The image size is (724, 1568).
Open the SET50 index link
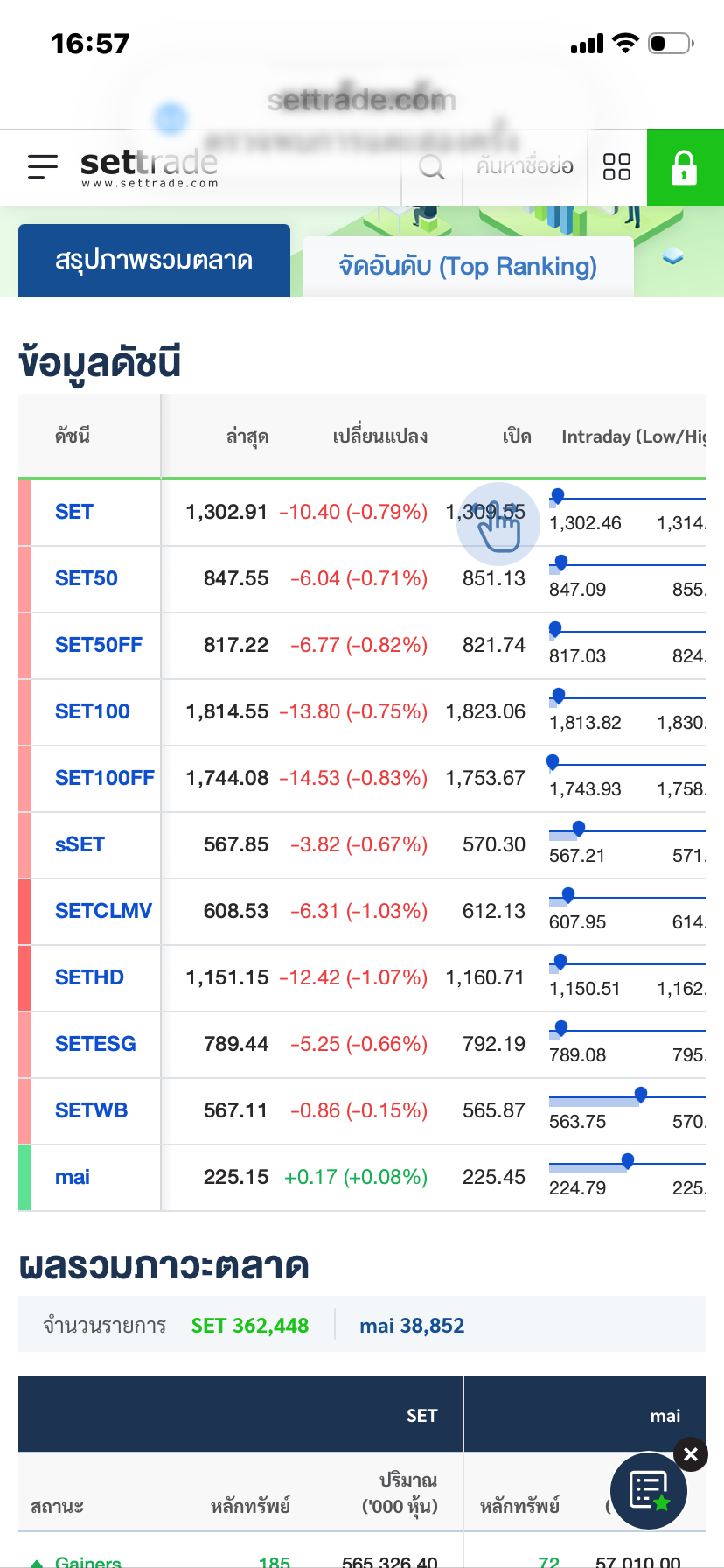(x=86, y=578)
